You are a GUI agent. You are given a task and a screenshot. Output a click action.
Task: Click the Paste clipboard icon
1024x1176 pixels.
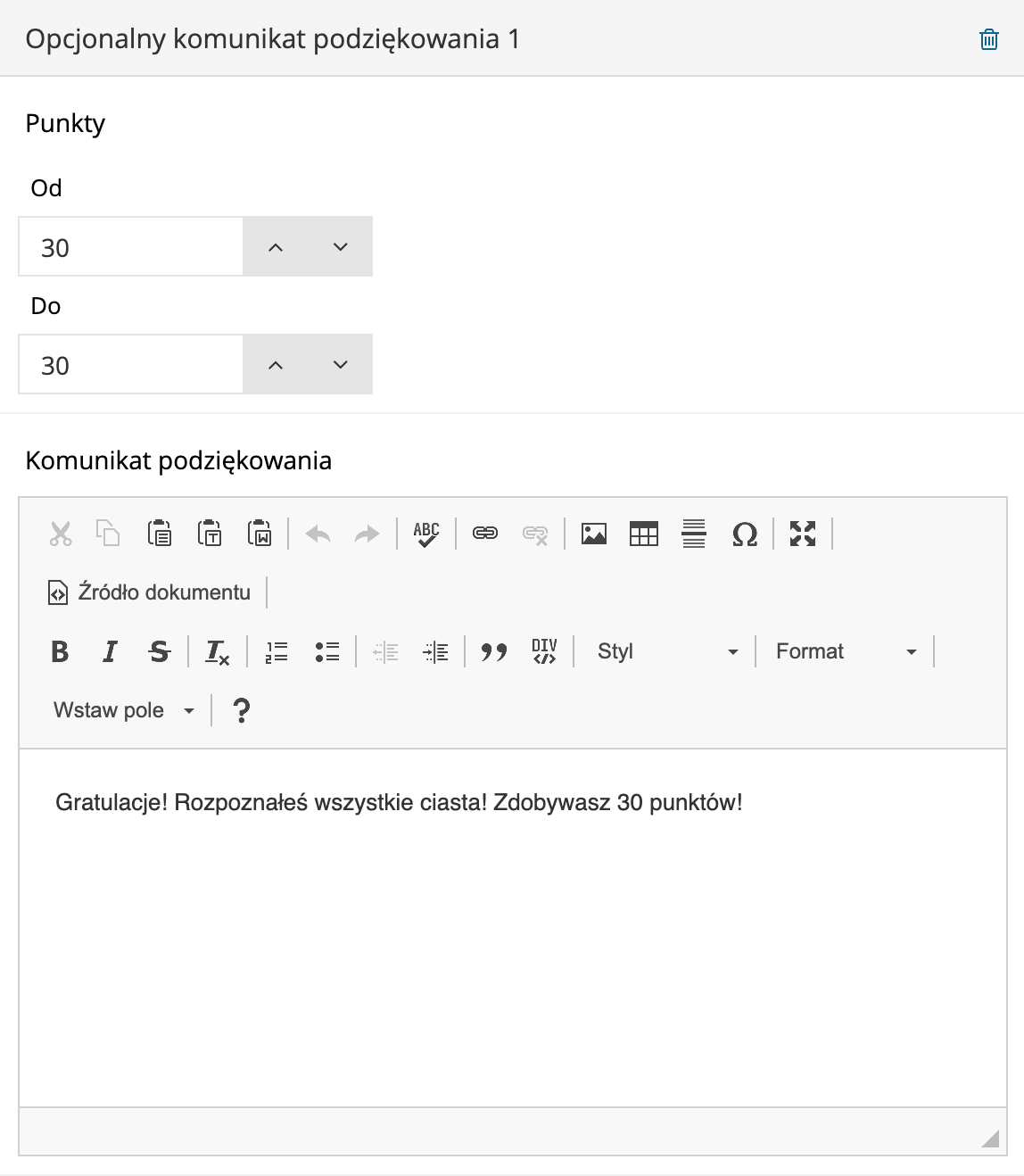(159, 534)
